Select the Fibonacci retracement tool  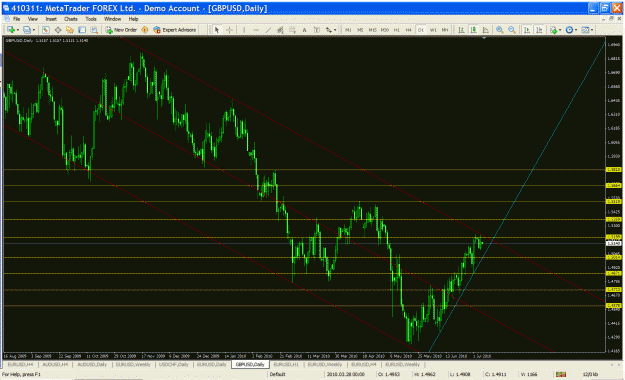pos(292,30)
